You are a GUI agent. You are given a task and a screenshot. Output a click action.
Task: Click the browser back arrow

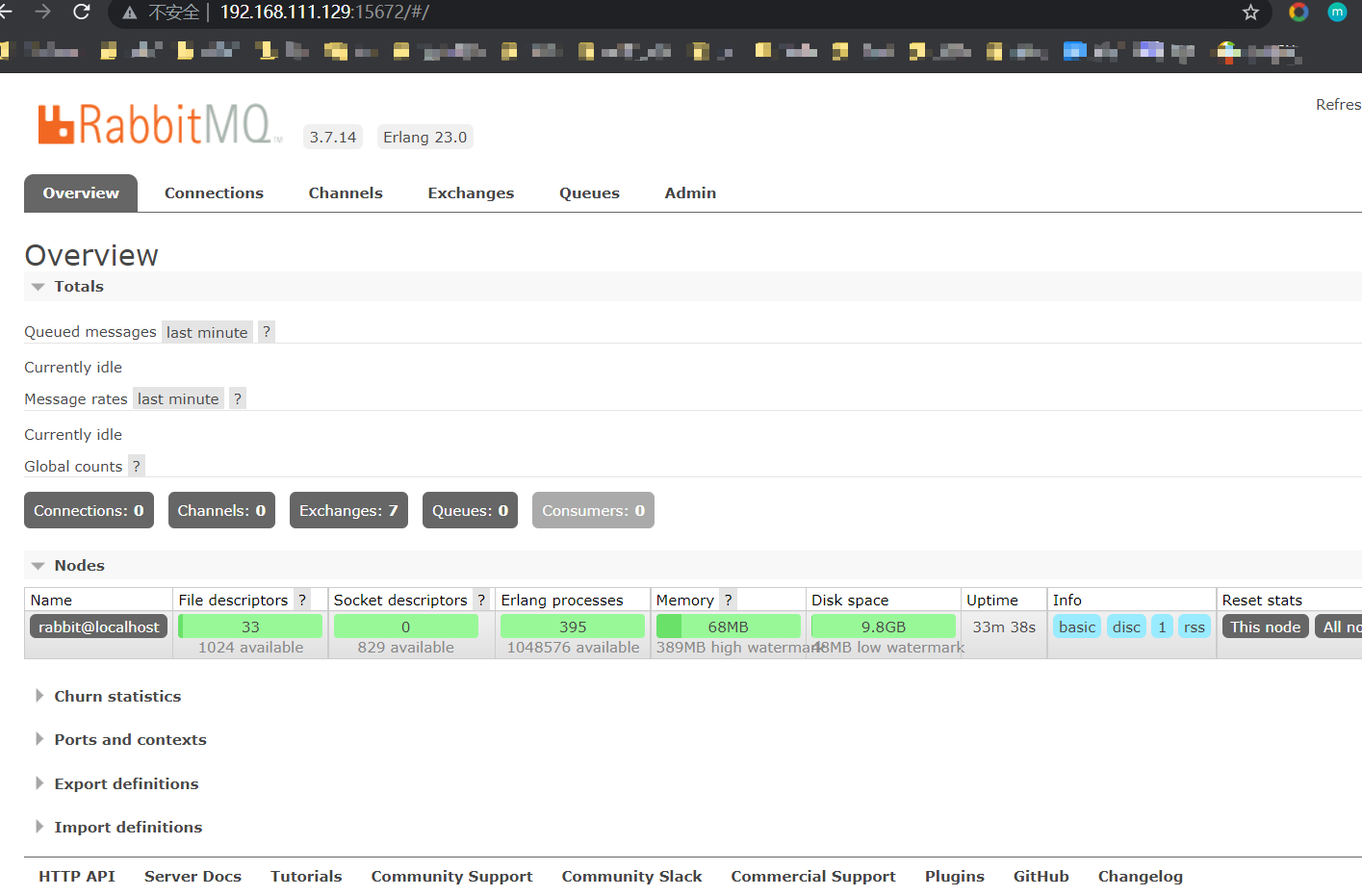pyautogui.click(x=5, y=12)
